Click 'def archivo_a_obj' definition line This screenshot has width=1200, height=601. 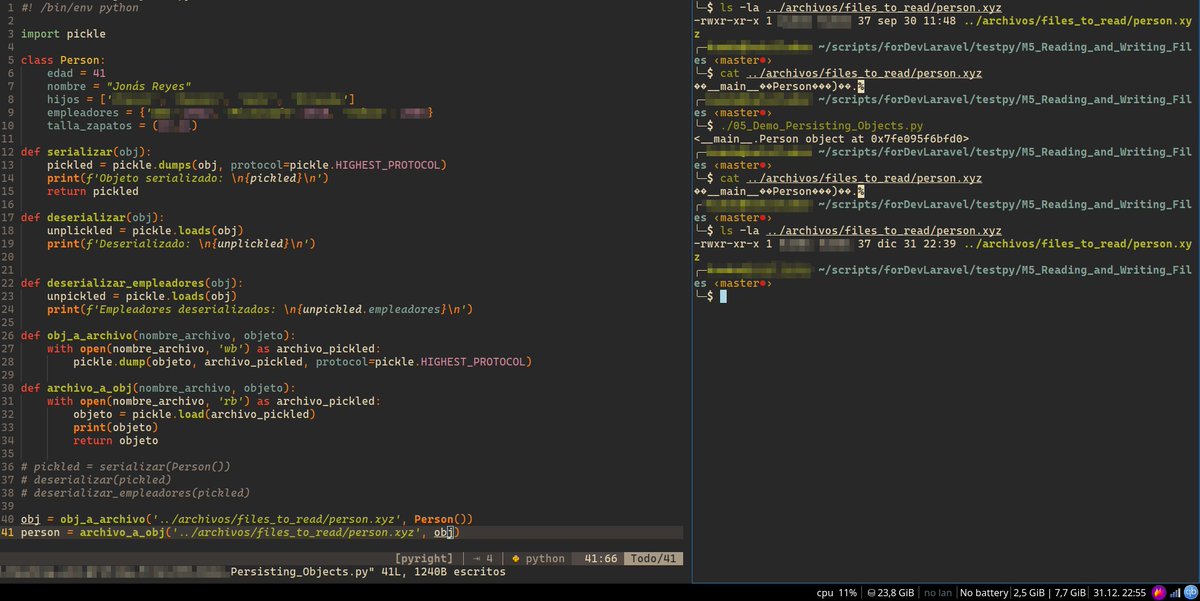point(159,386)
